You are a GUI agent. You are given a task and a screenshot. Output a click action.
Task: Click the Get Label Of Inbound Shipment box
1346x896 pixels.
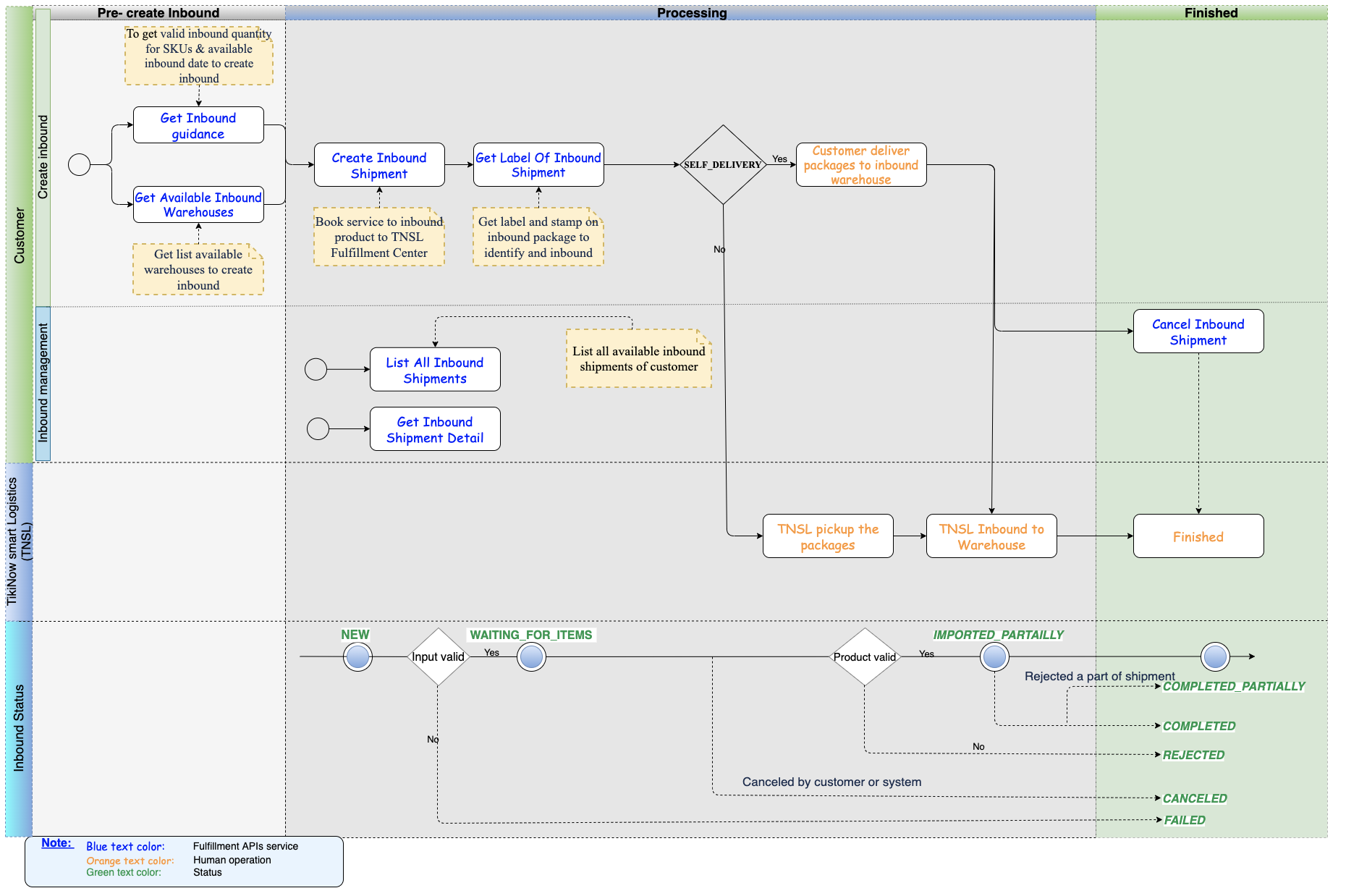pos(538,165)
